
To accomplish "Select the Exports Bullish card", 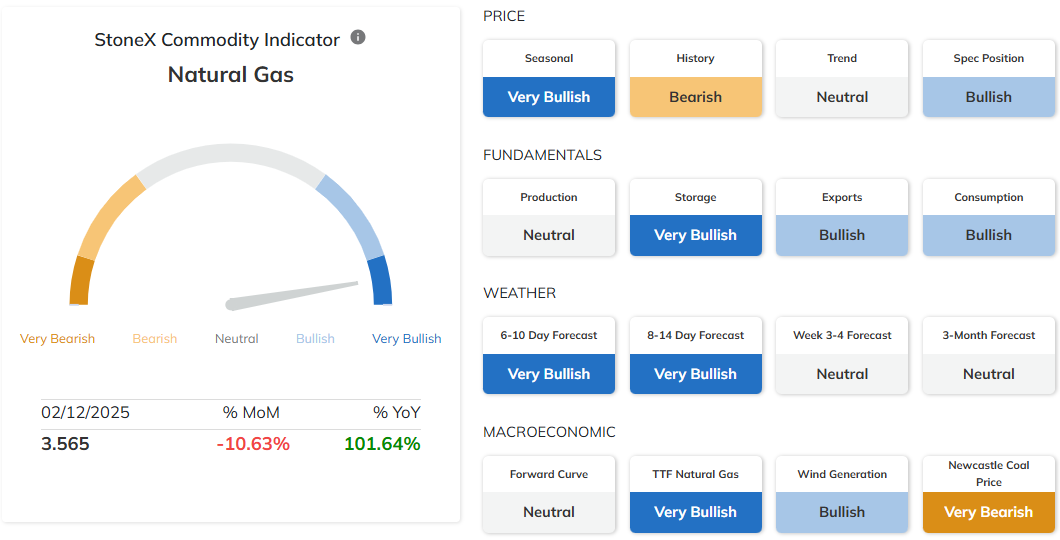I will [842, 217].
